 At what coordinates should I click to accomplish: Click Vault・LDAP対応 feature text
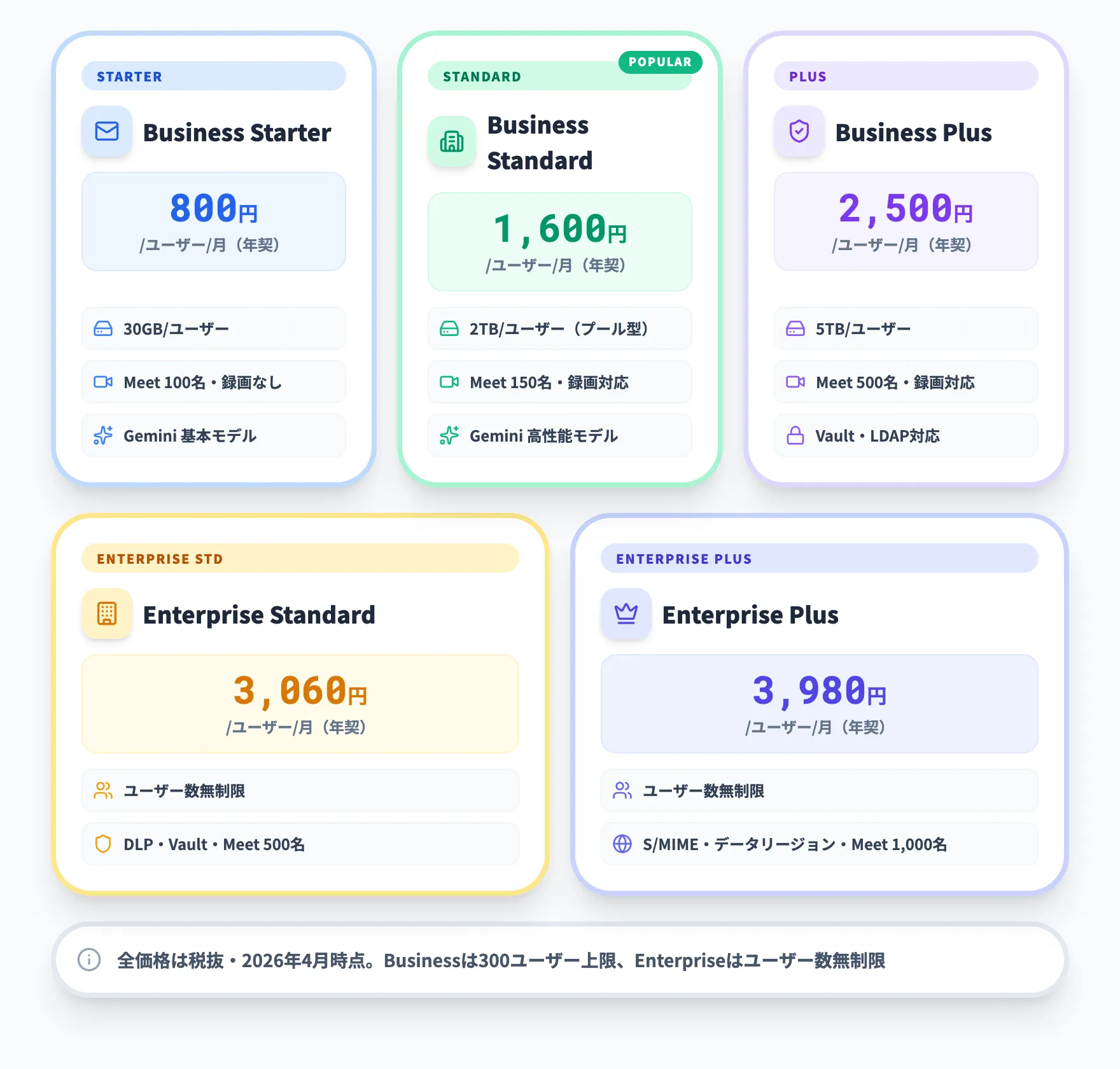click(878, 436)
